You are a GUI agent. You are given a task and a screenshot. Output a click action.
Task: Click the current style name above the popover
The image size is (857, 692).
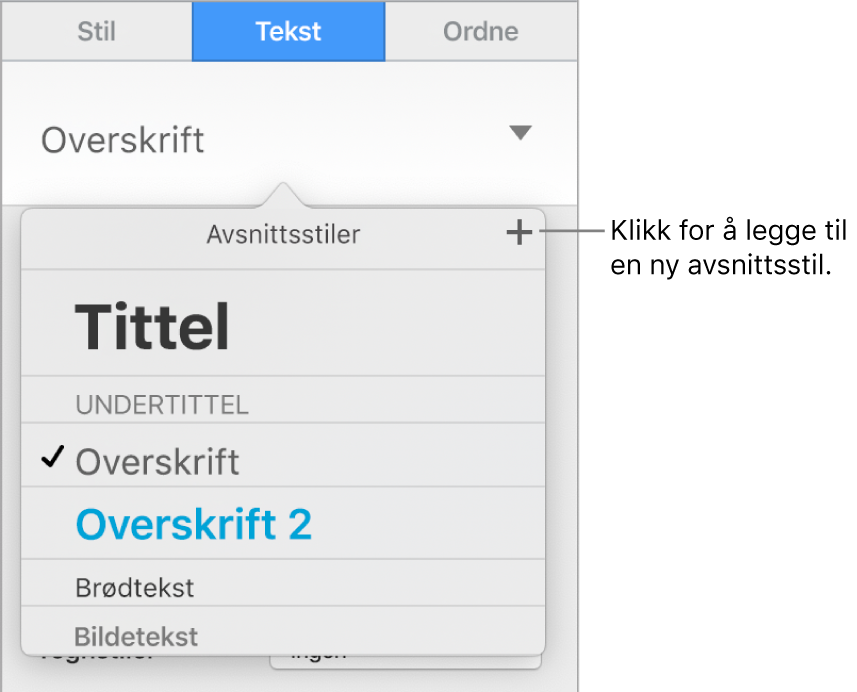click(x=123, y=140)
